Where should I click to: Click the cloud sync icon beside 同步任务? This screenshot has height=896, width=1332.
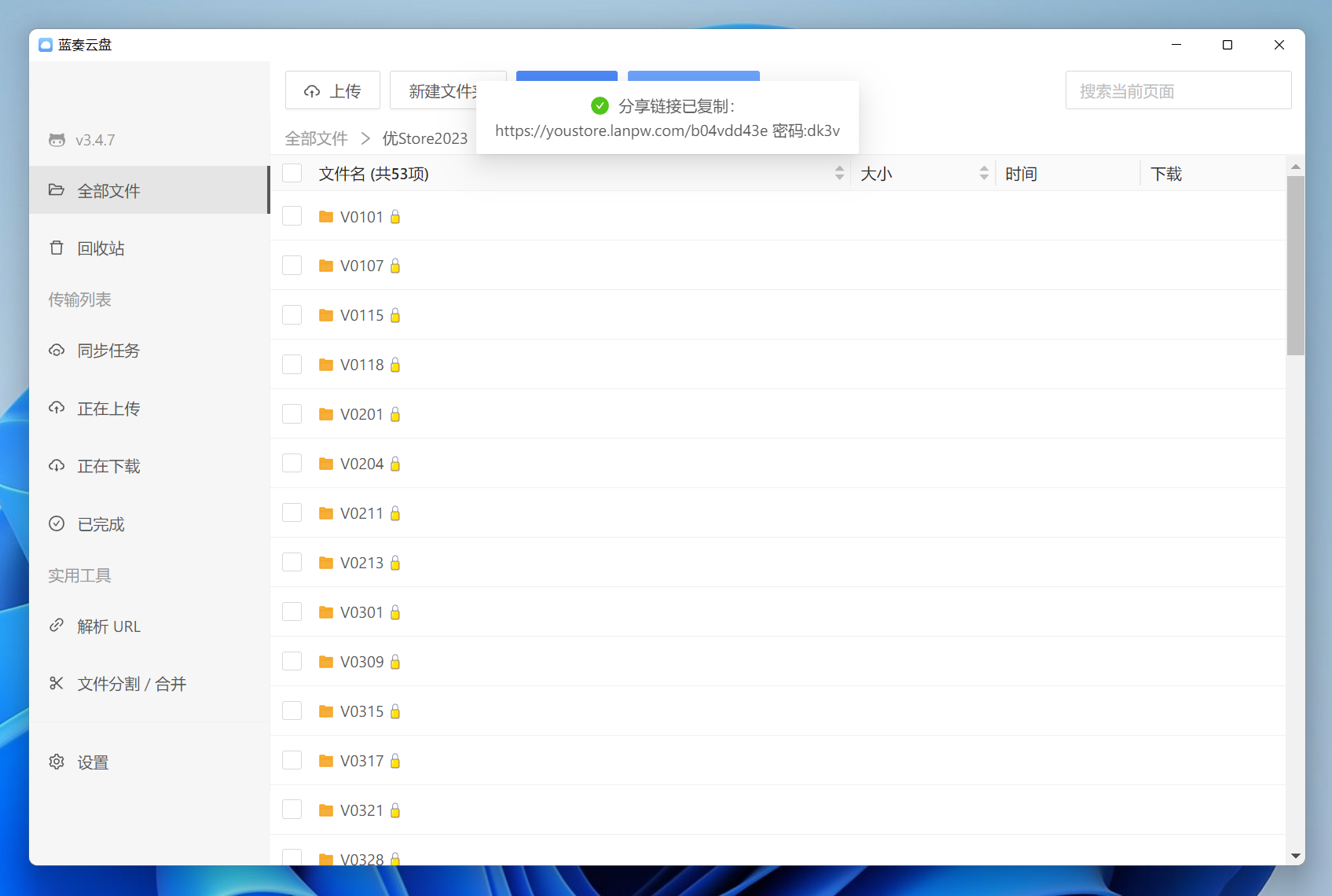tap(57, 350)
